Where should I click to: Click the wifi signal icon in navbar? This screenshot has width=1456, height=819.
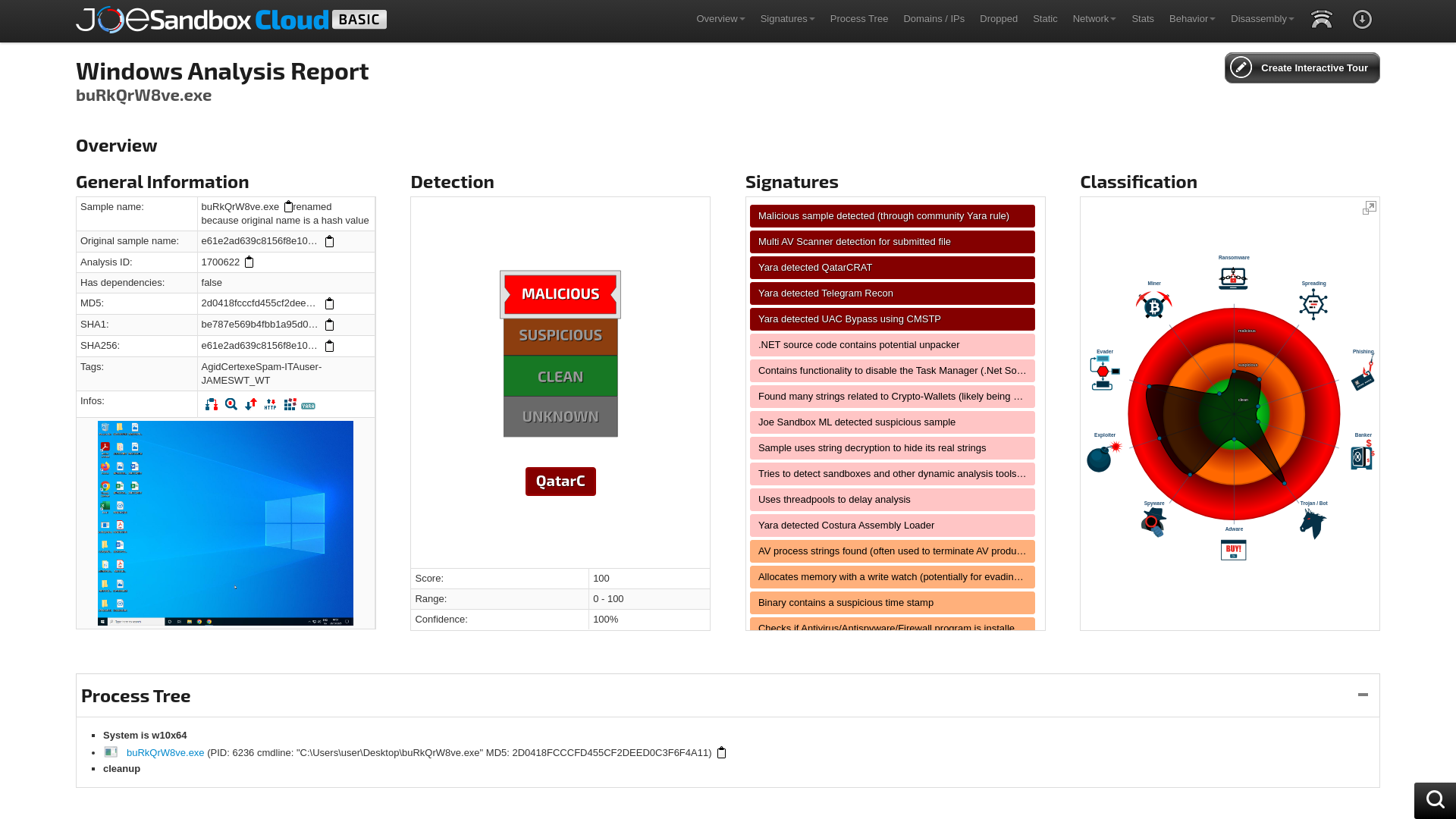point(1322,19)
